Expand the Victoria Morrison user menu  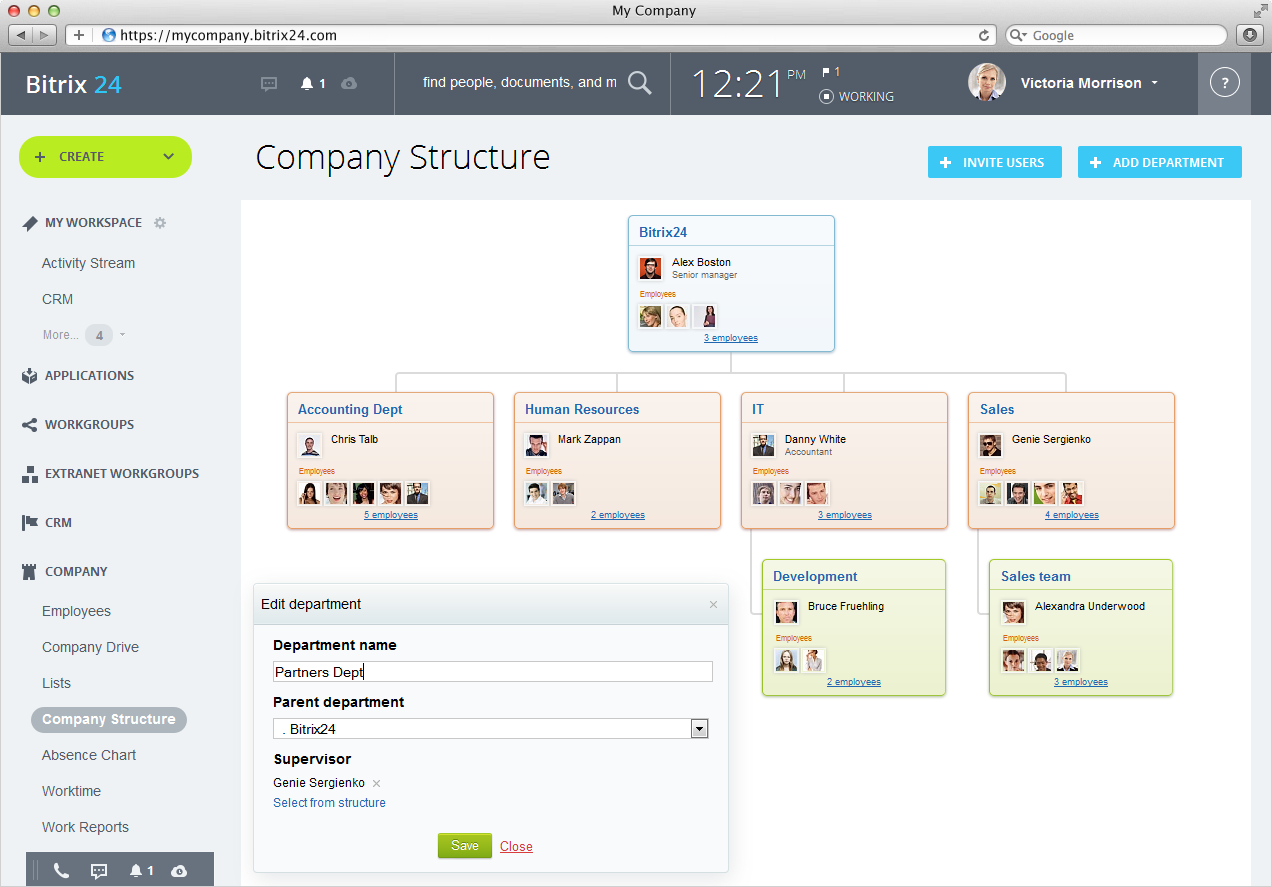click(x=1155, y=83)
